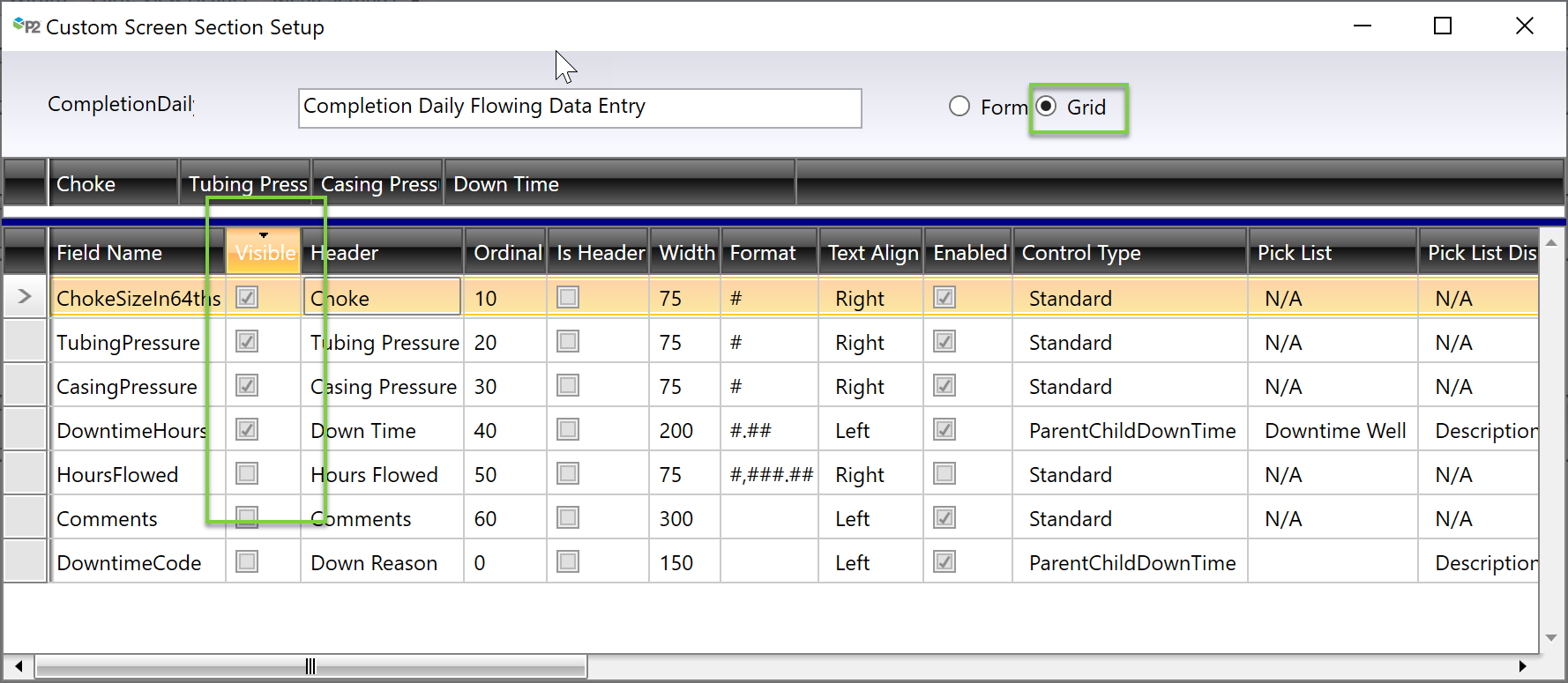Enable Visible checkbox for HoursFlowed row
The height and width of the screenshot is (683, 1568).
coord(247,474)
